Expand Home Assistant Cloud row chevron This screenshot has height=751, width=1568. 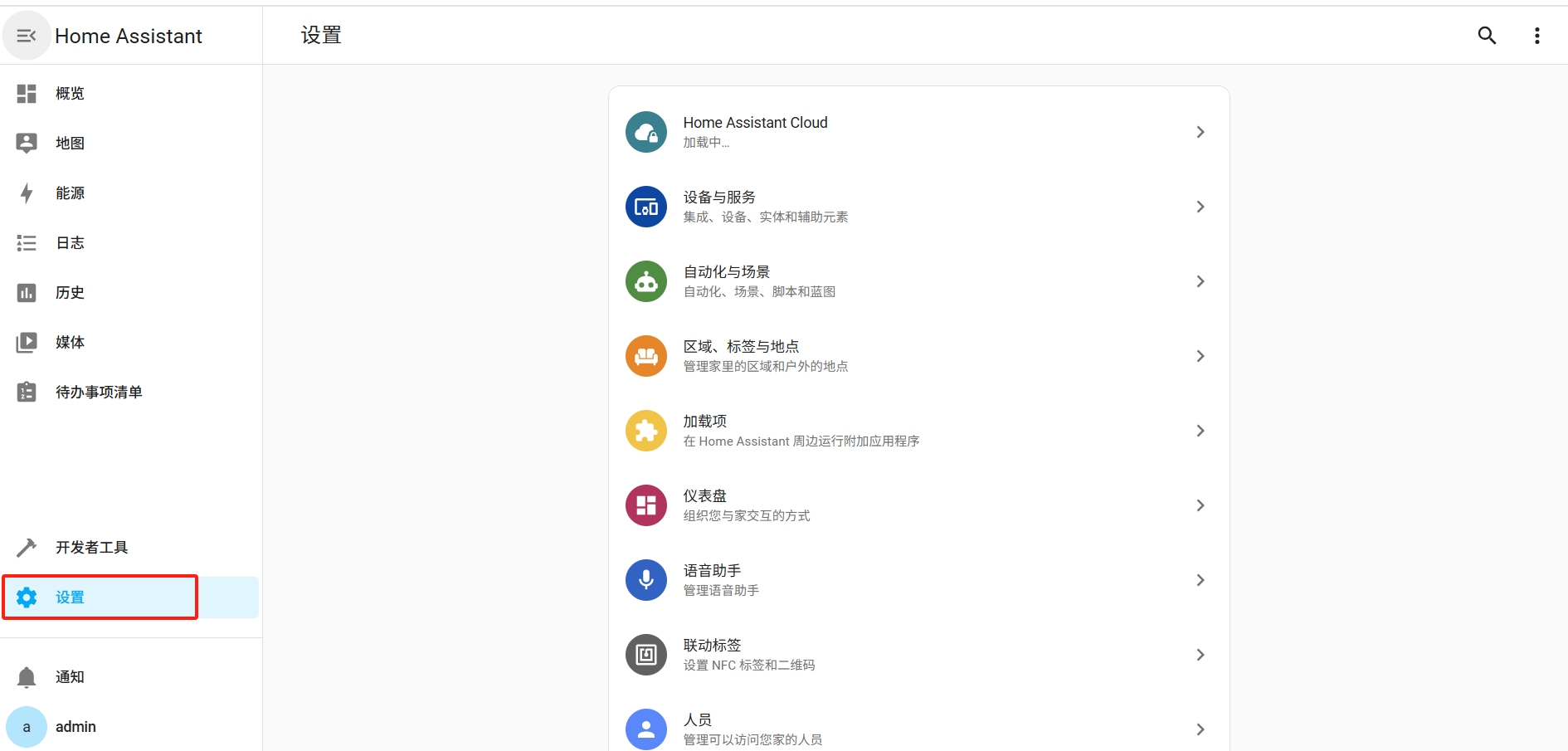(x=1200, y=132)
